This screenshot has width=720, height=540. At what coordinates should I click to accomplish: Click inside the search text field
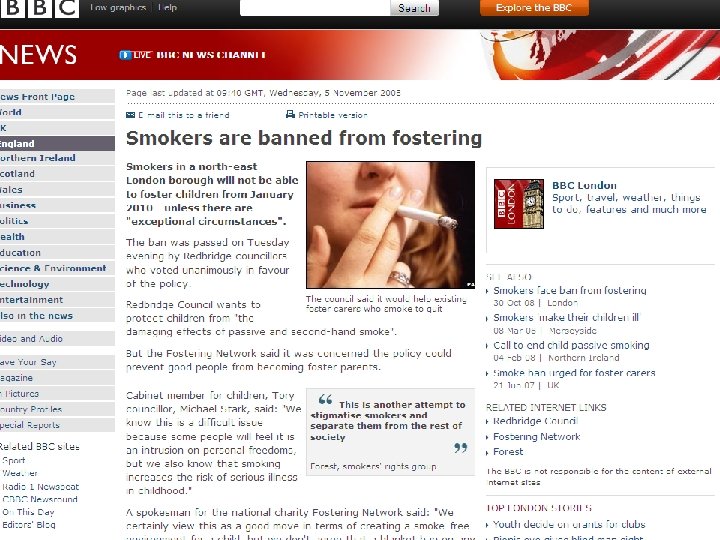tap(315, 8)
